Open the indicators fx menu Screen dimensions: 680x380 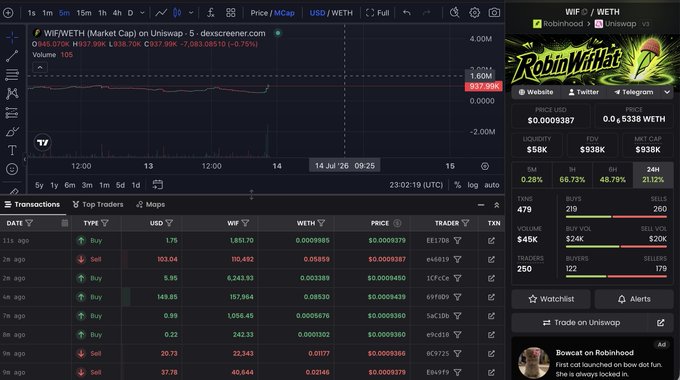coord(211,13)
